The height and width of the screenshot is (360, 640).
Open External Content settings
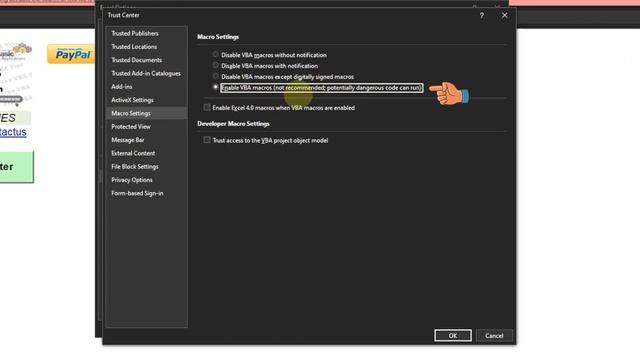click(147, 153)
